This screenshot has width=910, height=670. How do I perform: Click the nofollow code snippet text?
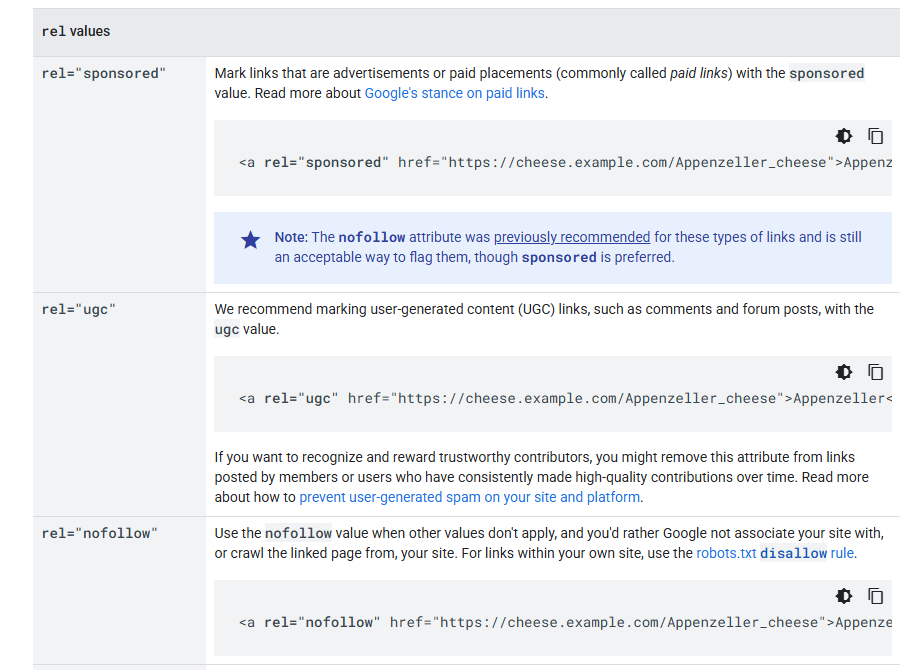565,622
